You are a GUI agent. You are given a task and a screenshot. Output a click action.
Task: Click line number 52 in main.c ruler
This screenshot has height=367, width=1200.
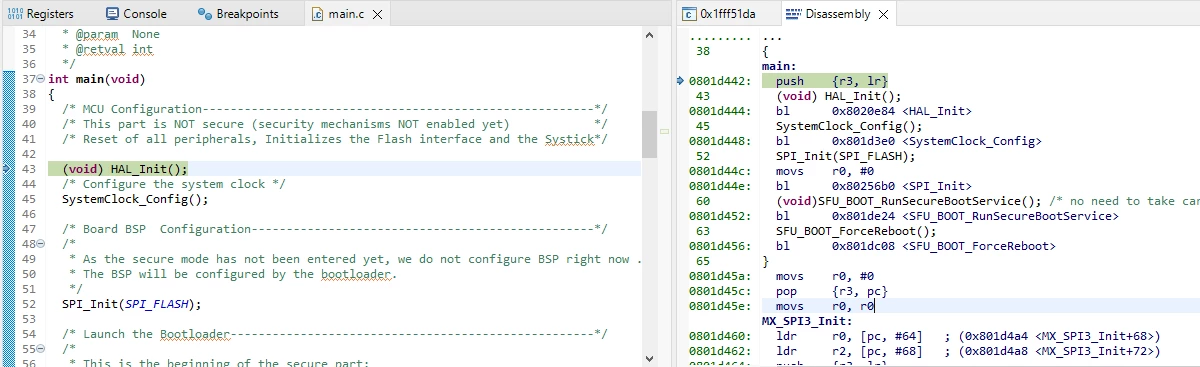28,304
